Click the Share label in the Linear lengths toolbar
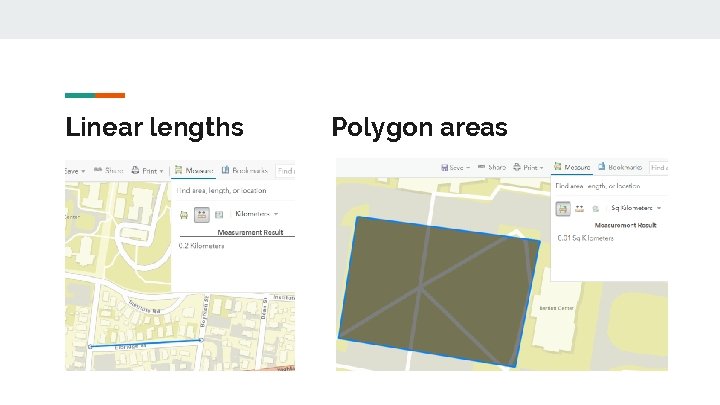This screenshot has height=405, width=720. tap(114, 171)
